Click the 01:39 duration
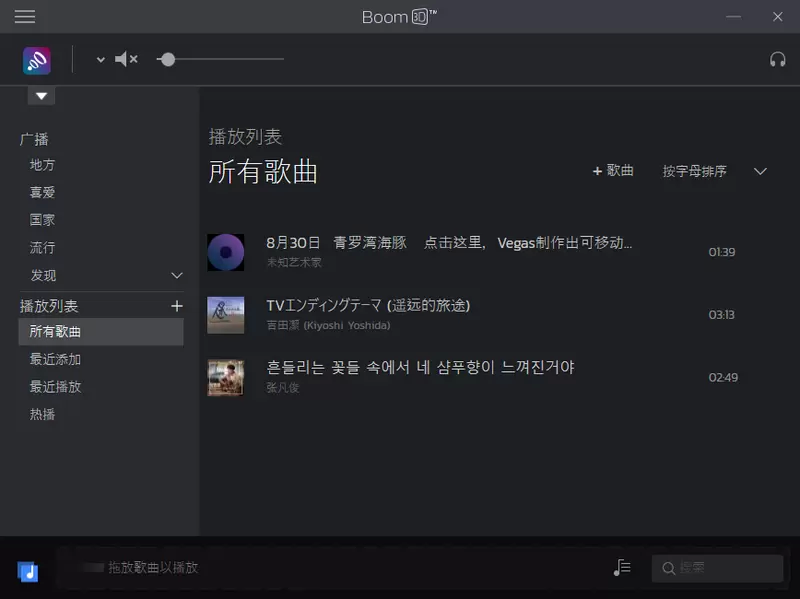 pos(721,252)
